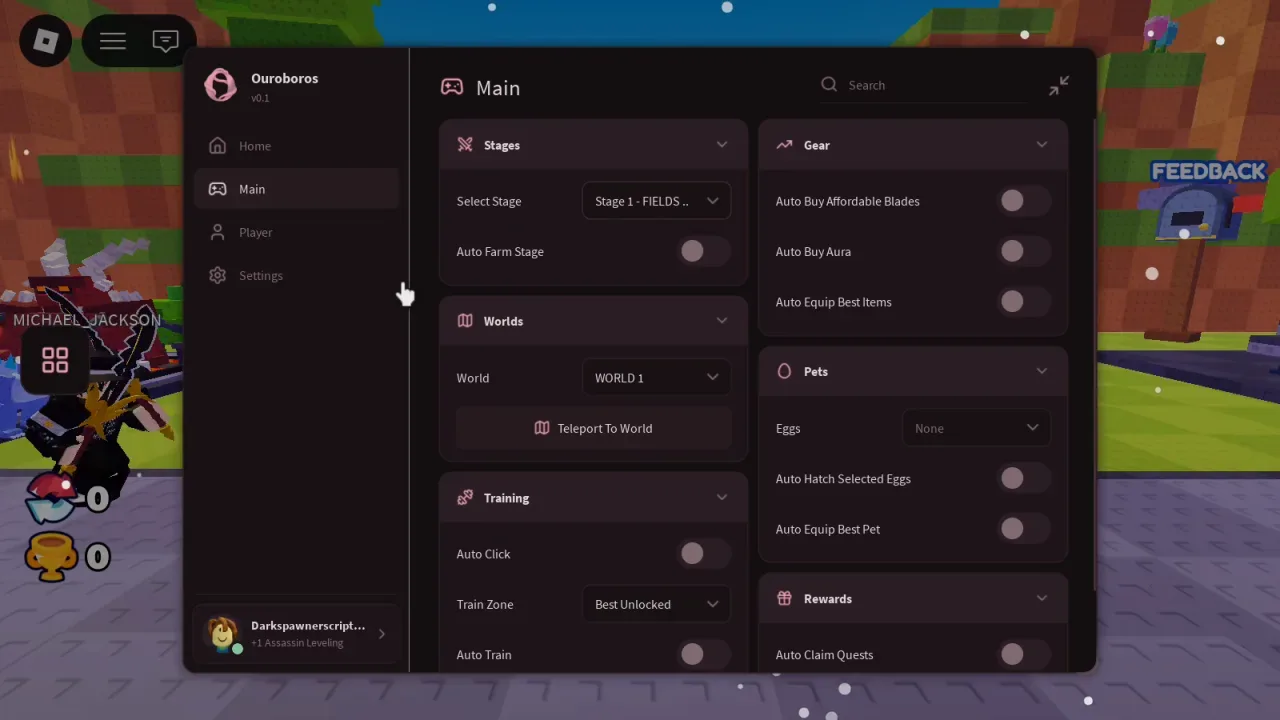Click the Training section icon

tap(465, 498)
